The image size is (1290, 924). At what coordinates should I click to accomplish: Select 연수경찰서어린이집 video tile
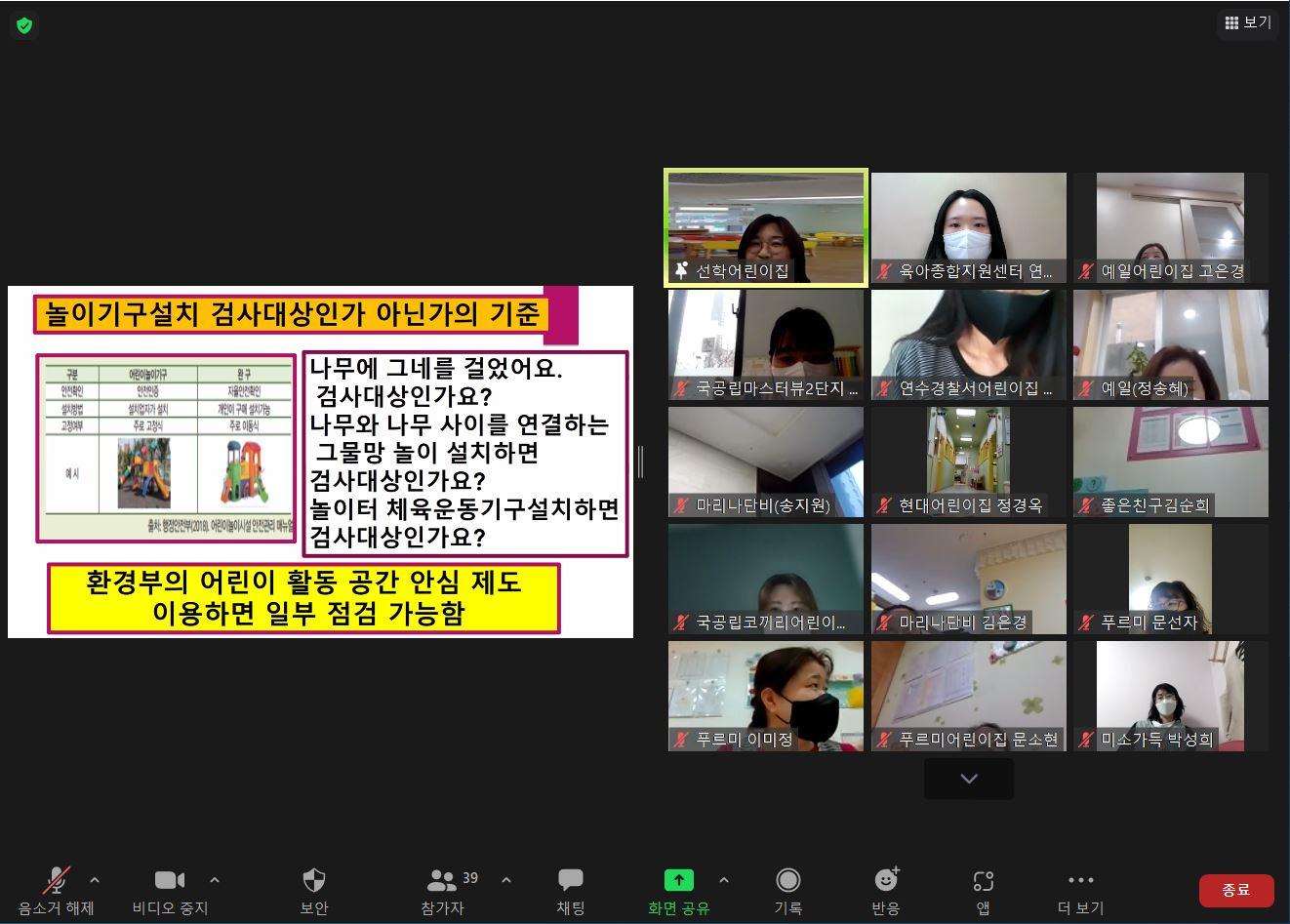click(x=969, y=344)
